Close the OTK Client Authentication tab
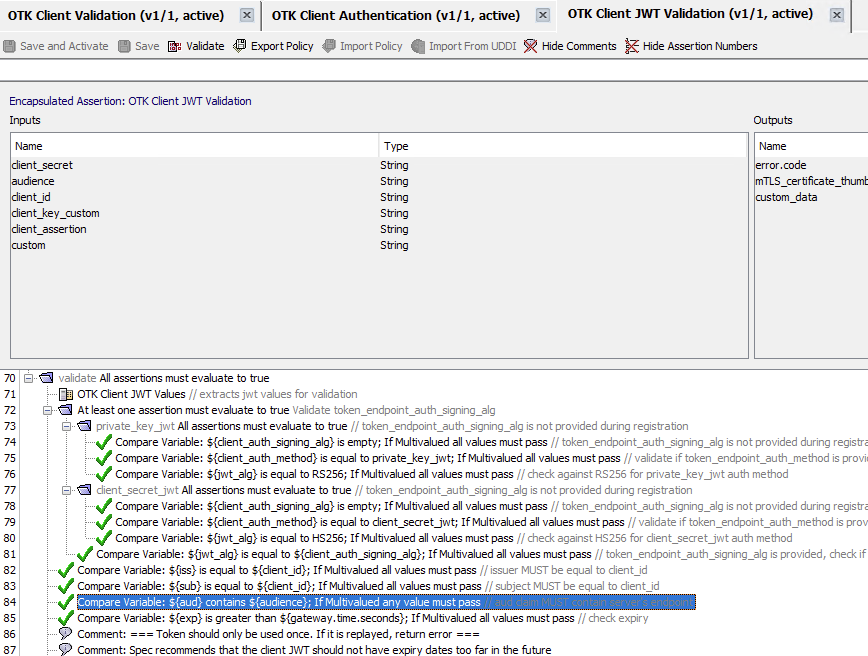Image resolution: width=868 pixels, height=656 pixels. point(543,16)
